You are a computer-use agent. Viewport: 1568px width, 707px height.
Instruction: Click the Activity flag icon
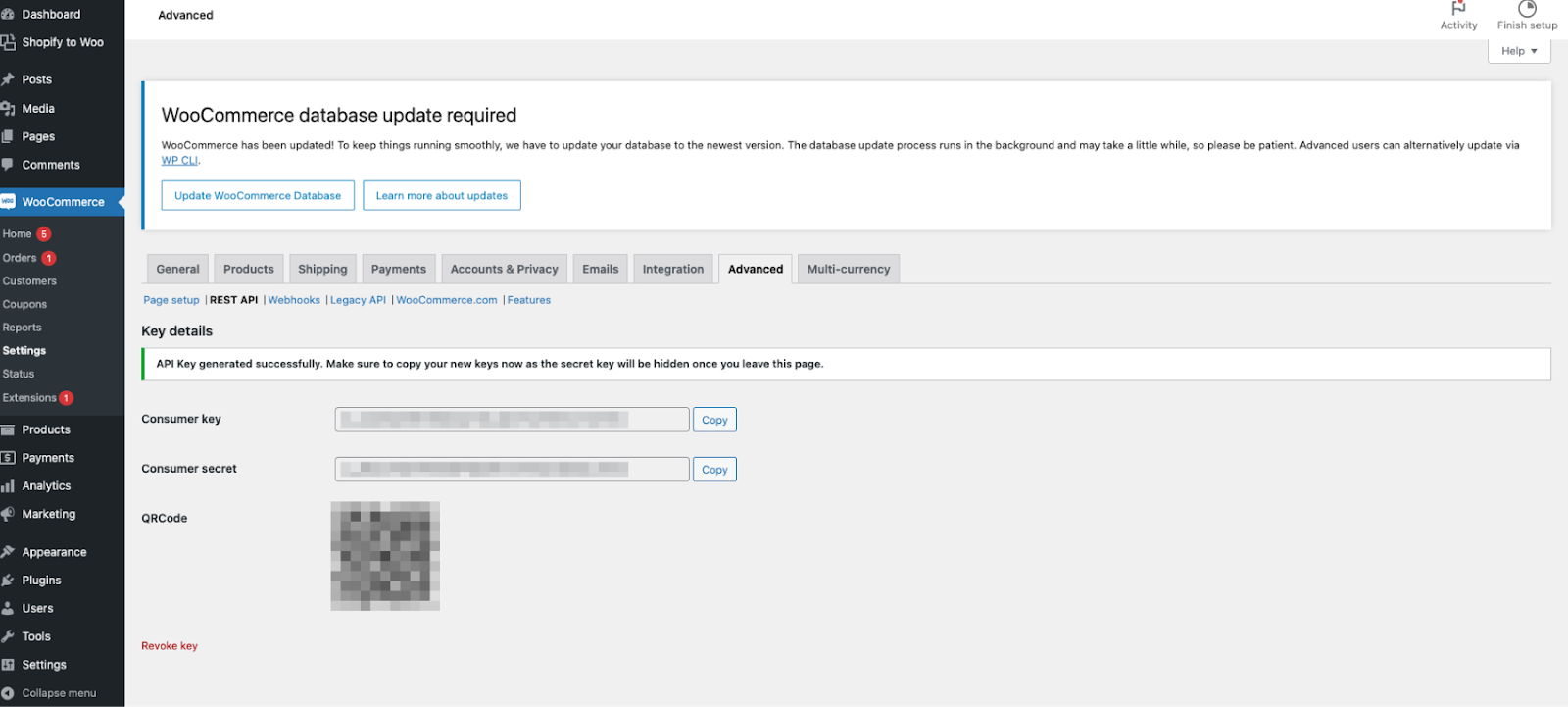pos(1458,8)
